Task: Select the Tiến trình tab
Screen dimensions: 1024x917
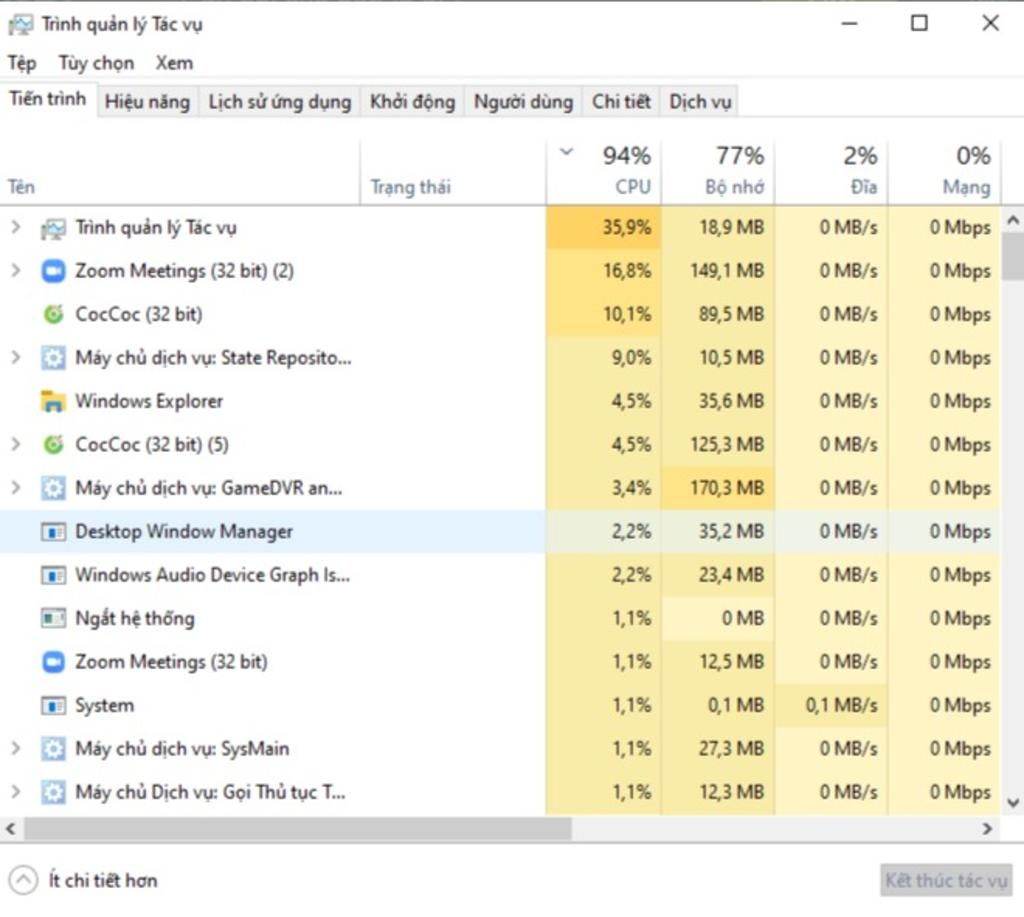Action: click(48, 99)
